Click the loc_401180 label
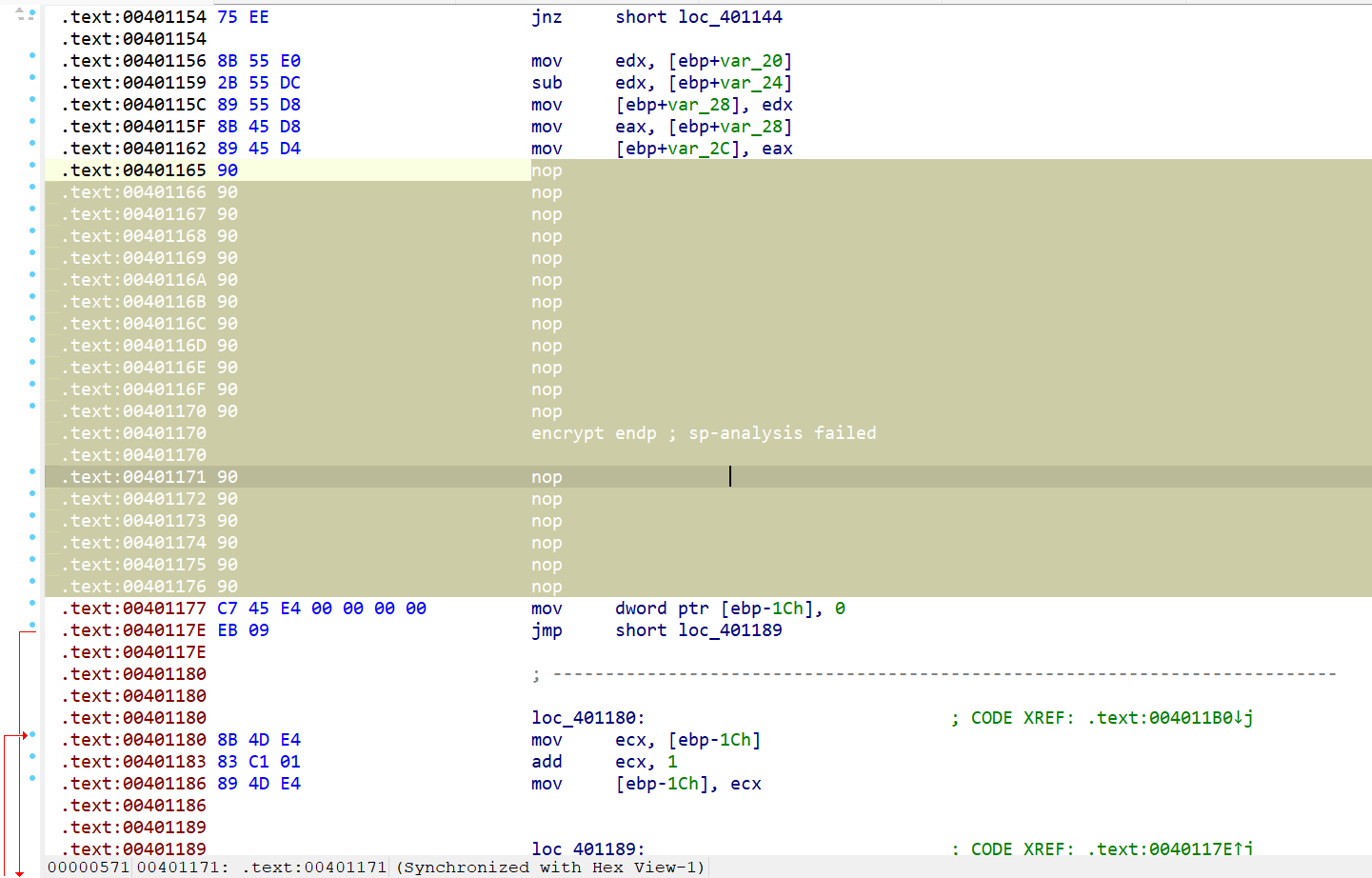This screenshot has height=878, width=1372. tap(587, 718)
